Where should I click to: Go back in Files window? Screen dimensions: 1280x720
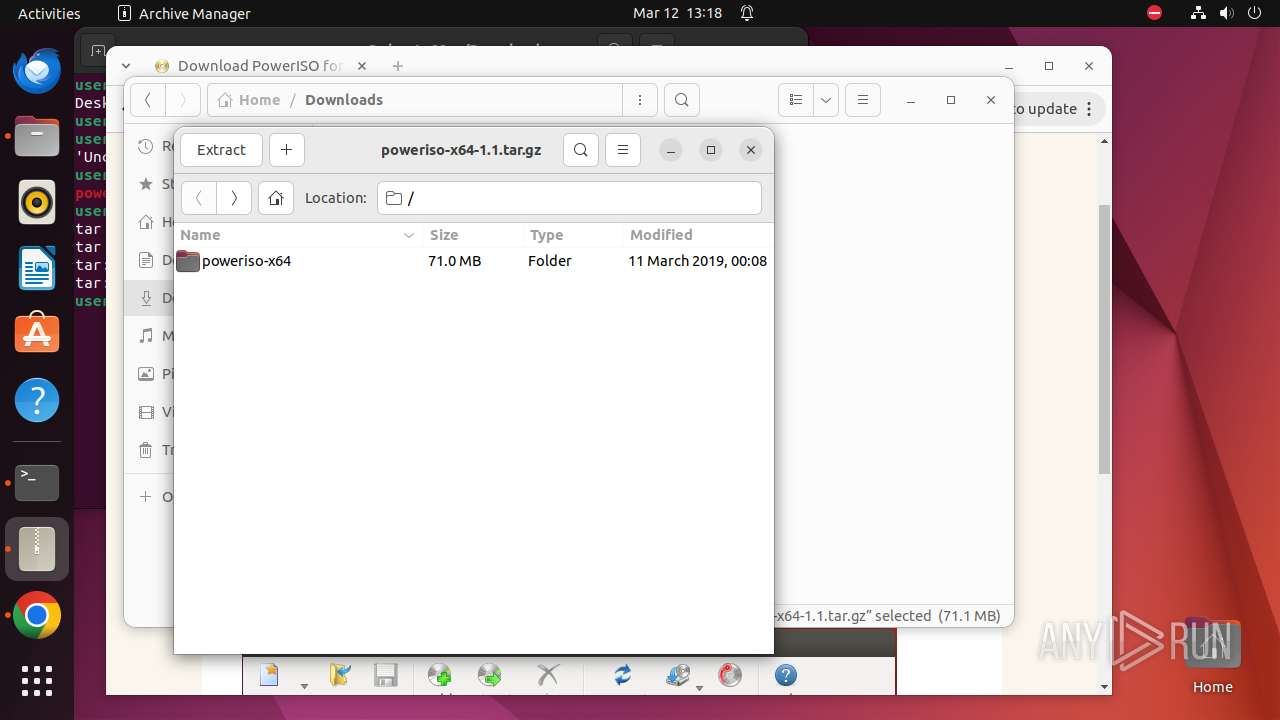click(x=148, y=100)
